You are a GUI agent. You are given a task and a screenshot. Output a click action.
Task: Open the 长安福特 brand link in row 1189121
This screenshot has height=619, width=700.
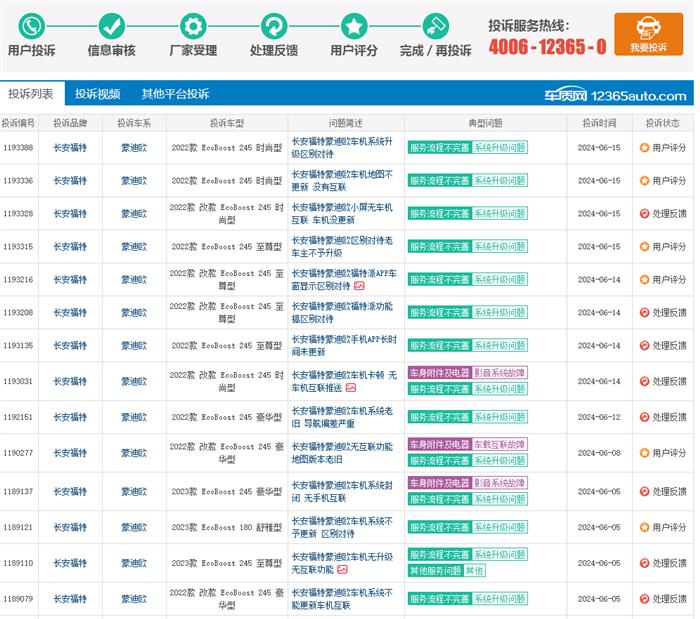click(x=70, y=527)
